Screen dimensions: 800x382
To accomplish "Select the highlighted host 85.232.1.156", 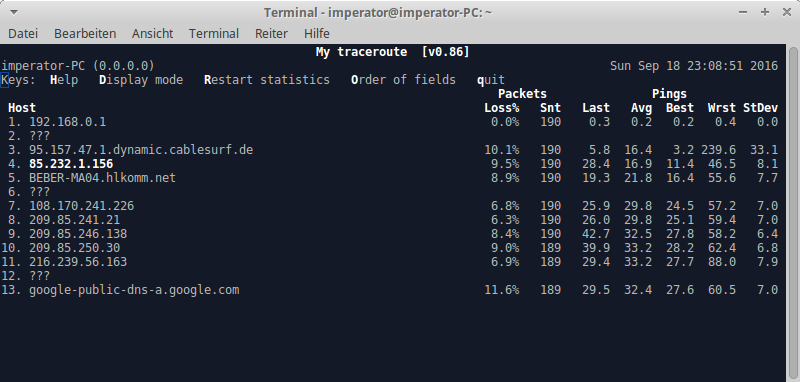I will [71, 164].
